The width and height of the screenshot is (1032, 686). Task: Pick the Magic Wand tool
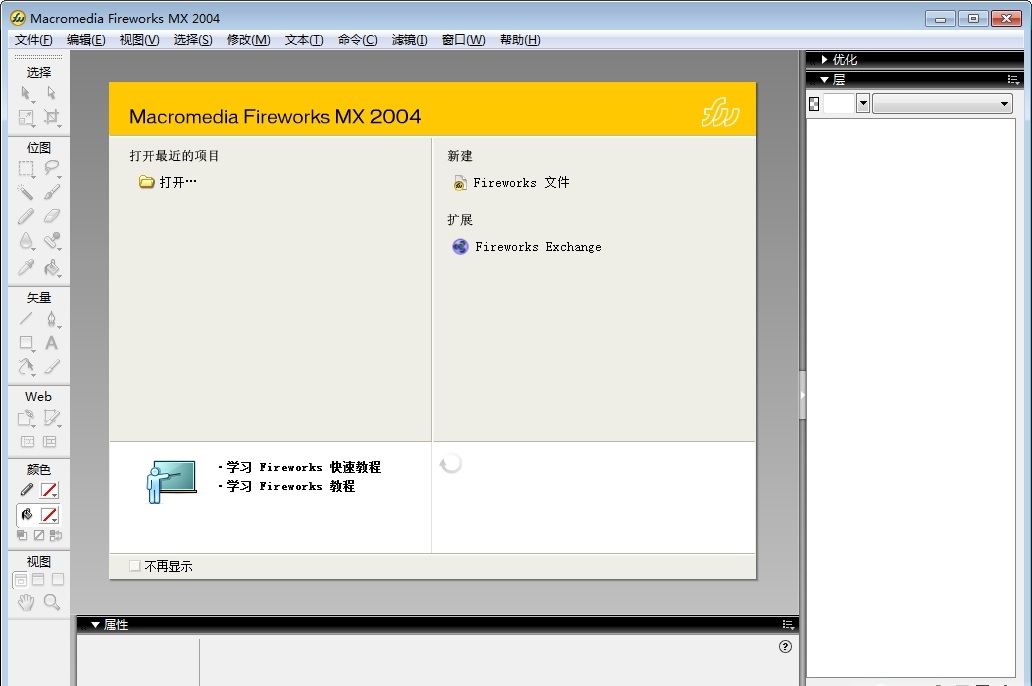[24, 191]
